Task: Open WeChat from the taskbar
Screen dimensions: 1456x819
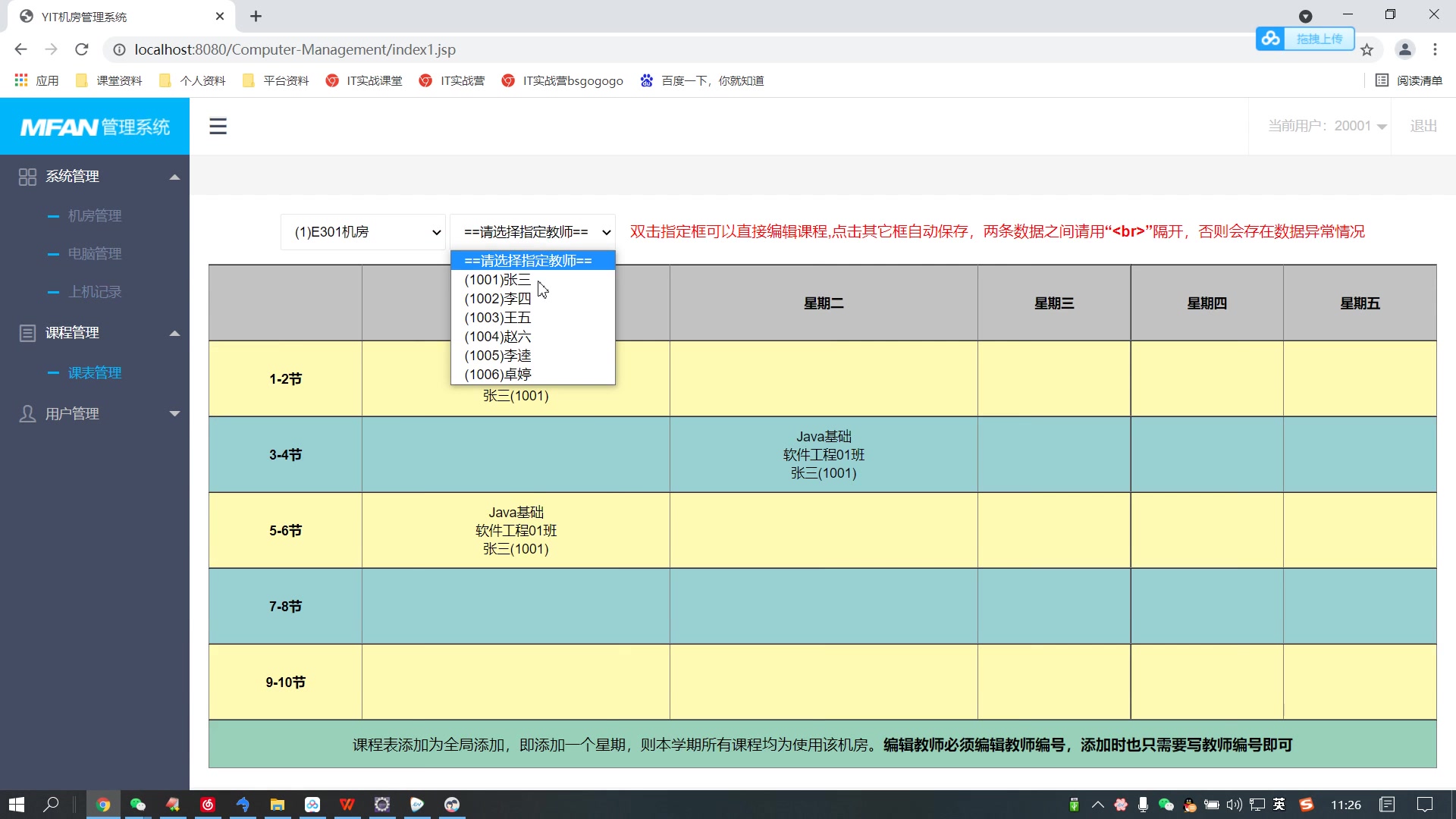Action: pyautogui.click(x=138, y=804)
